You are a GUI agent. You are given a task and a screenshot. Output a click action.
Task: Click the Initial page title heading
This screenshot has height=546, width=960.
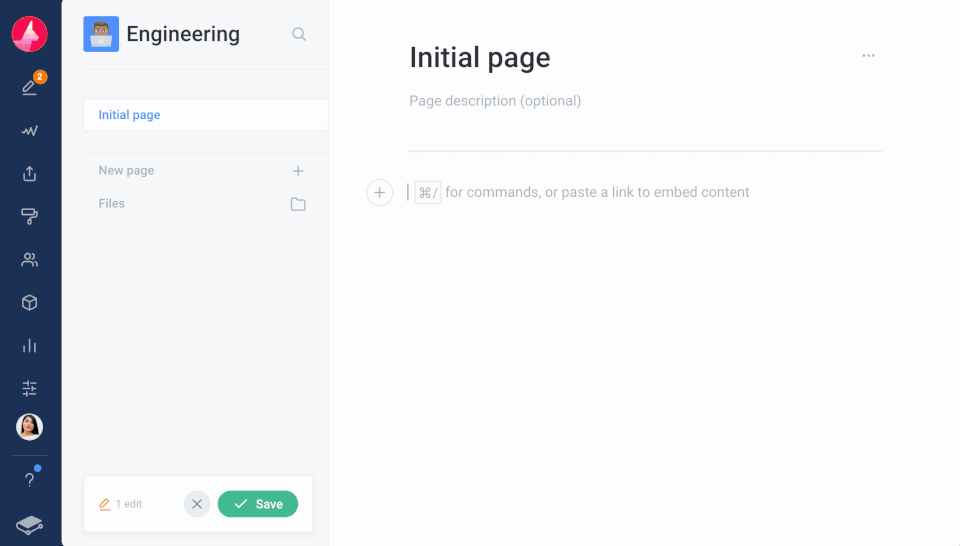(480, 58)
